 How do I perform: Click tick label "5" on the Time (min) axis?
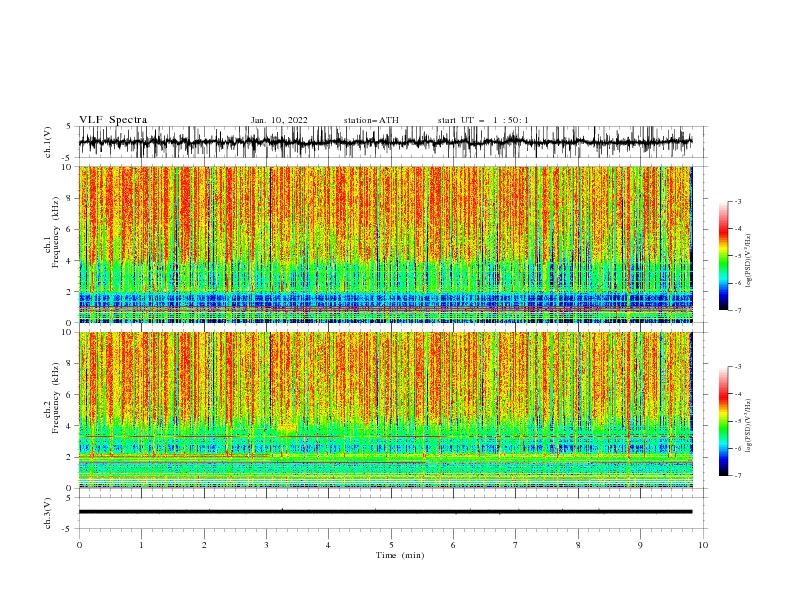391,545
